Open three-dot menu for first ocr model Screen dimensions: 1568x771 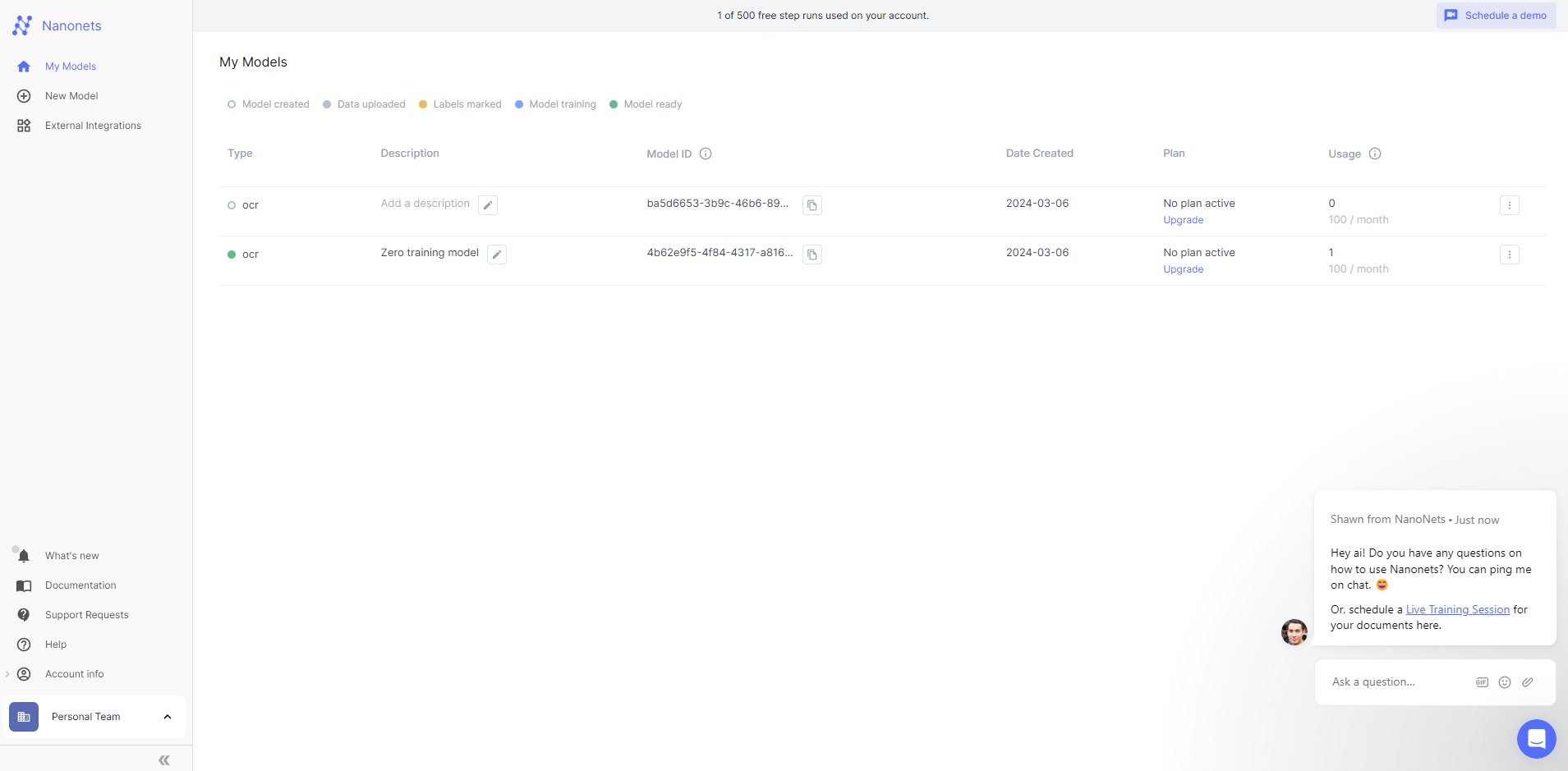(1510, 205)
